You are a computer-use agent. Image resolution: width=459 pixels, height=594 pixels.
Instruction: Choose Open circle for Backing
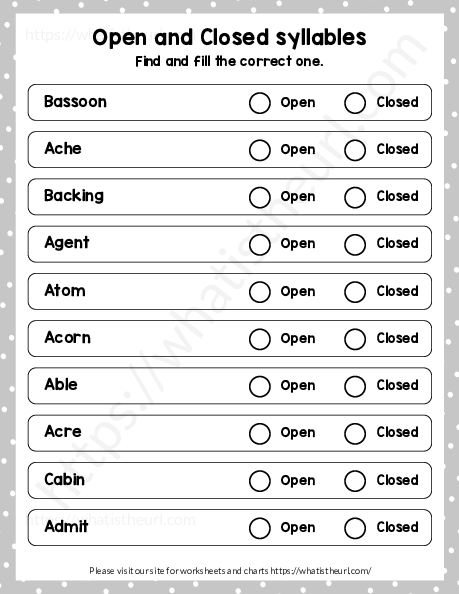(x=260, y=197)
